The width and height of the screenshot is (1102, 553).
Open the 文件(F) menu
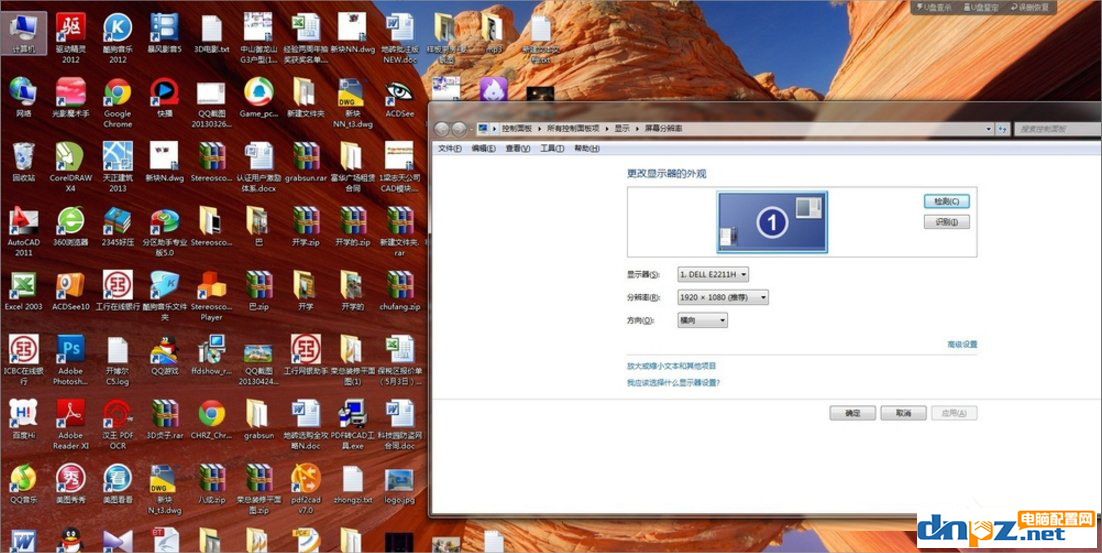[450, 149]
